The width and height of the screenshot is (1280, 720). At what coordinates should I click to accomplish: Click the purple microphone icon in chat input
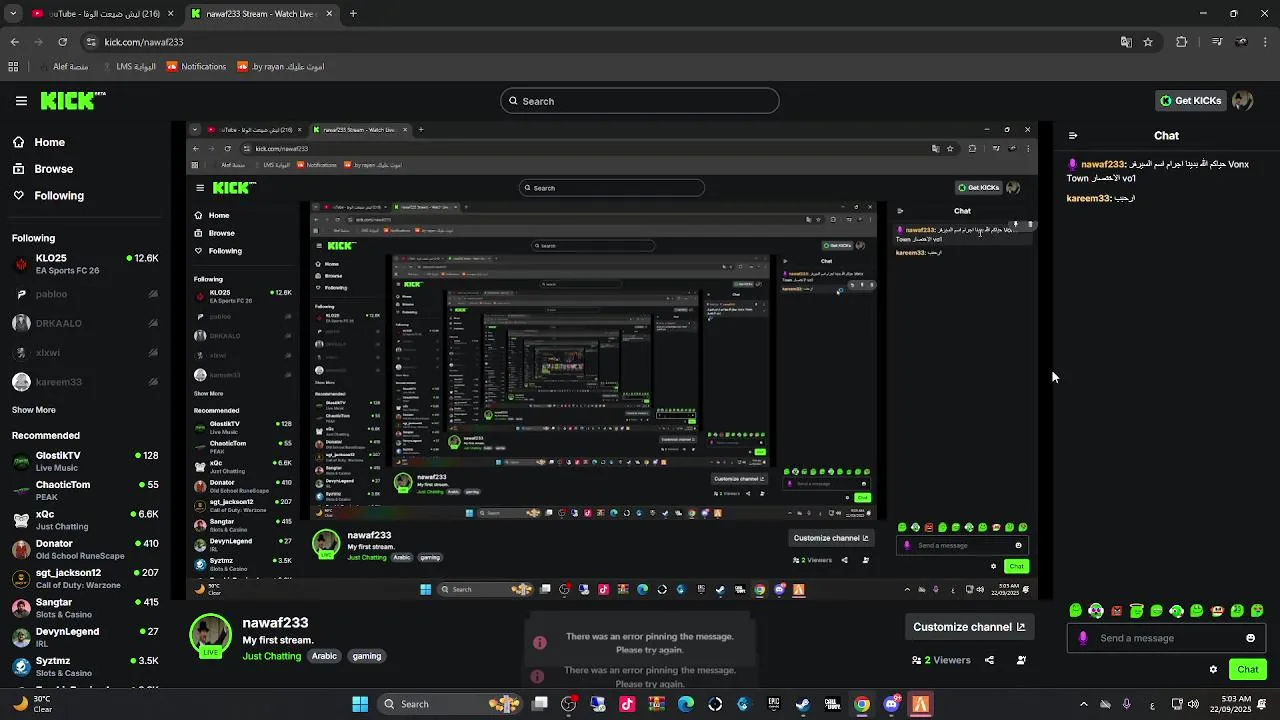click(1083, 638)
